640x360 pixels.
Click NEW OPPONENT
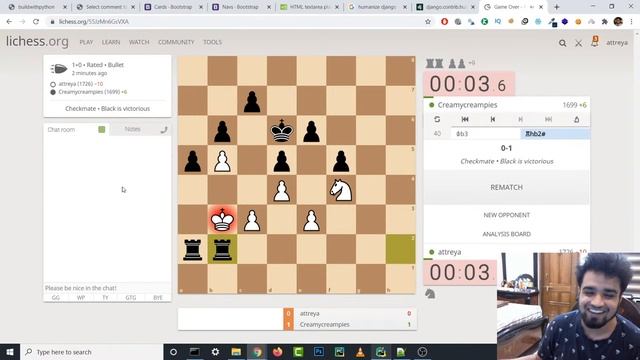pos(507,215)
